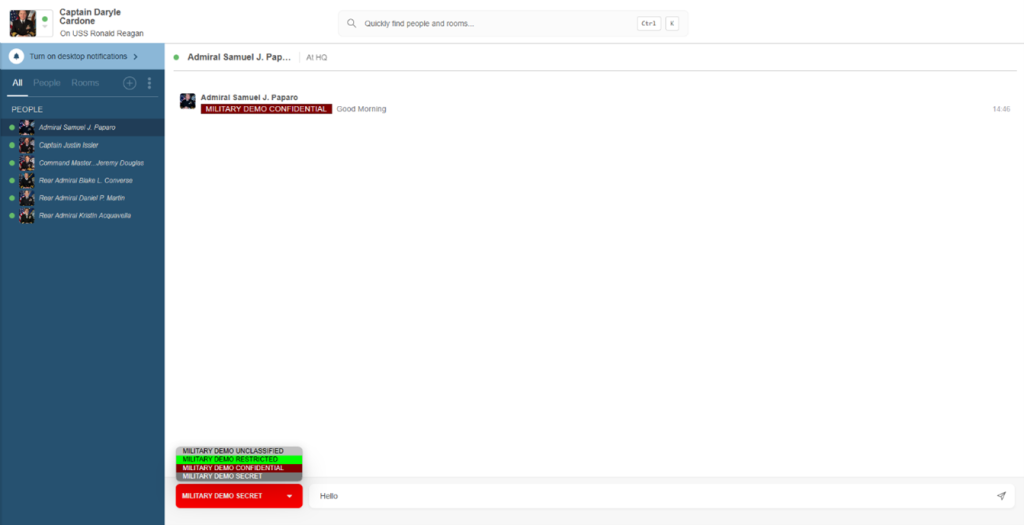Open the three-dot sidebar options menu
Image resolution: width=1024 pixels, height=525 pixels.
point(150,83)
